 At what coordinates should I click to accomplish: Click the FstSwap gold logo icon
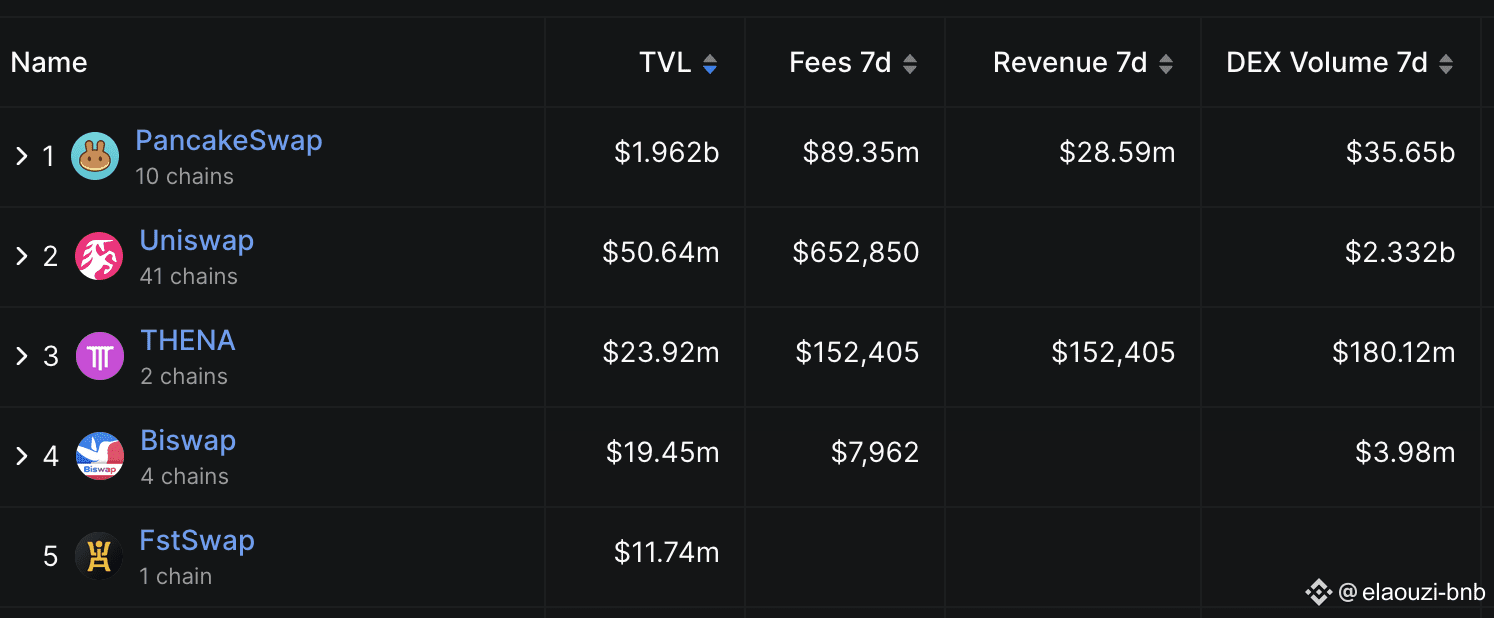pyautogui.click(x=99, y=556)
